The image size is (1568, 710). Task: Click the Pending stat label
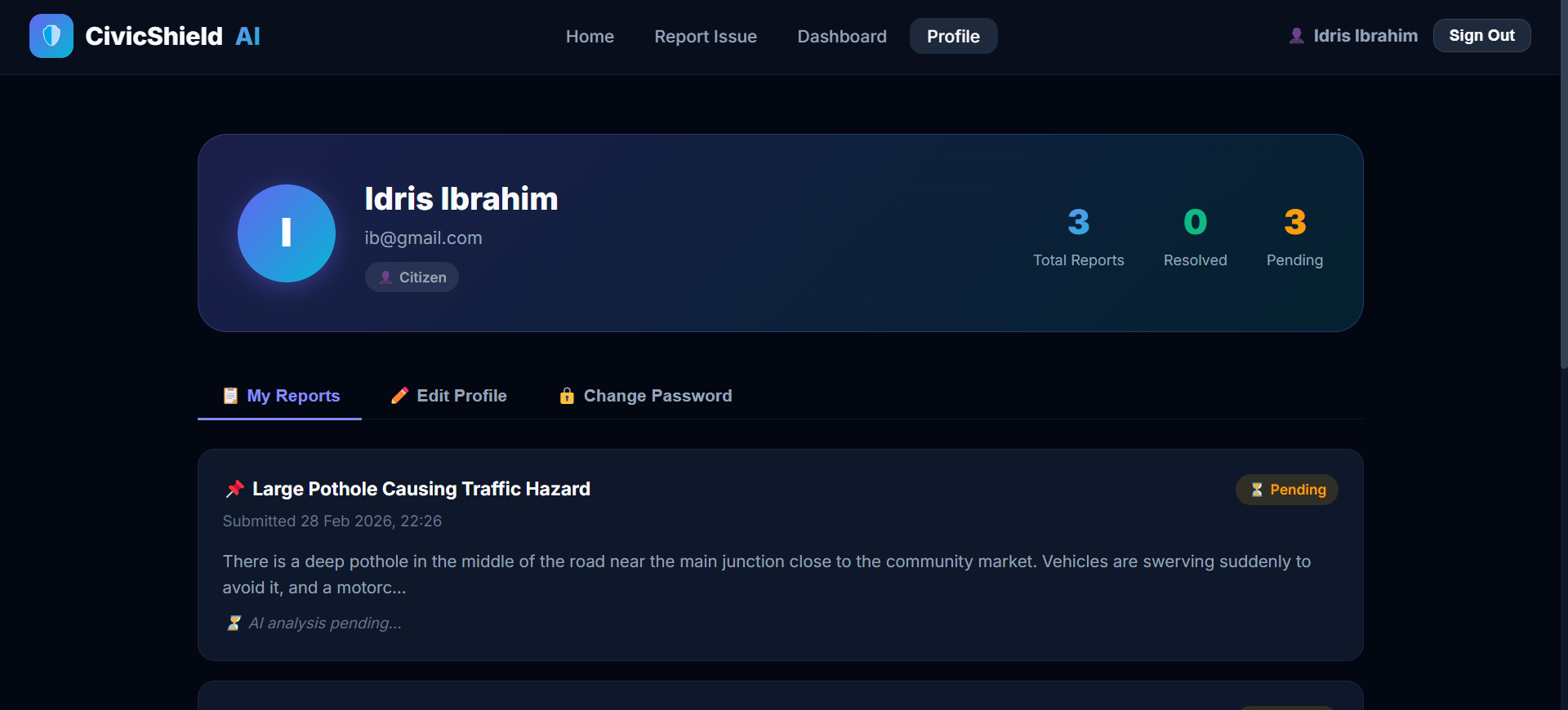1294,260
